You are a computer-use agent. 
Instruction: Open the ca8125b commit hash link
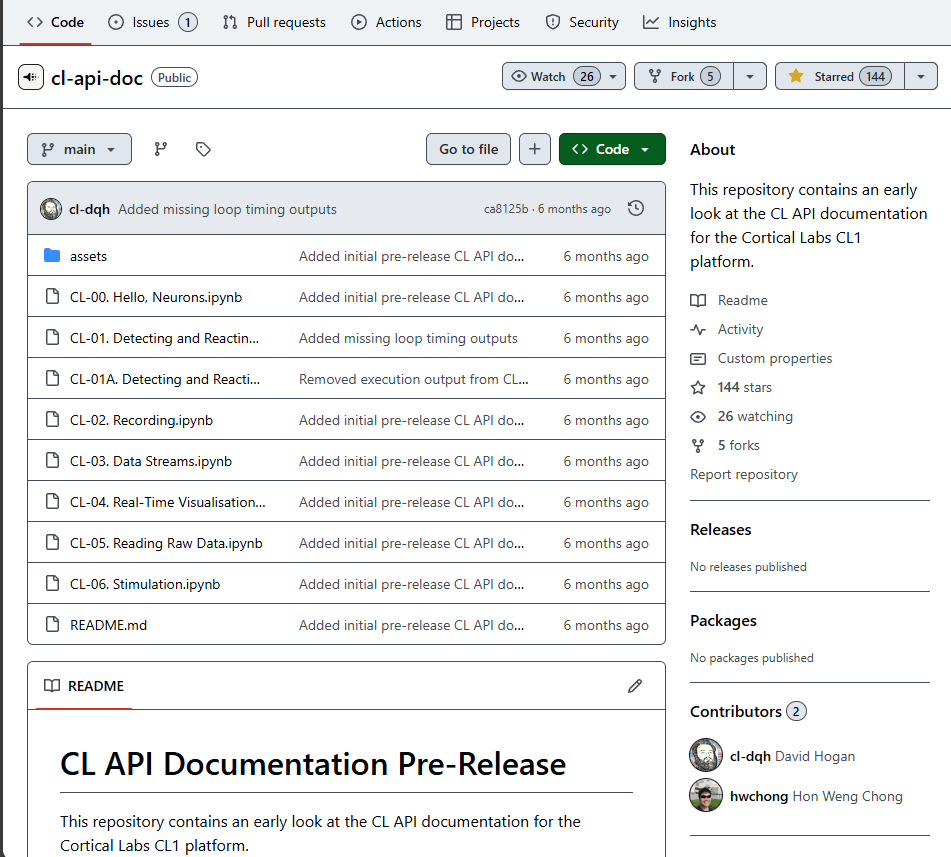click(x=506, y=209)
